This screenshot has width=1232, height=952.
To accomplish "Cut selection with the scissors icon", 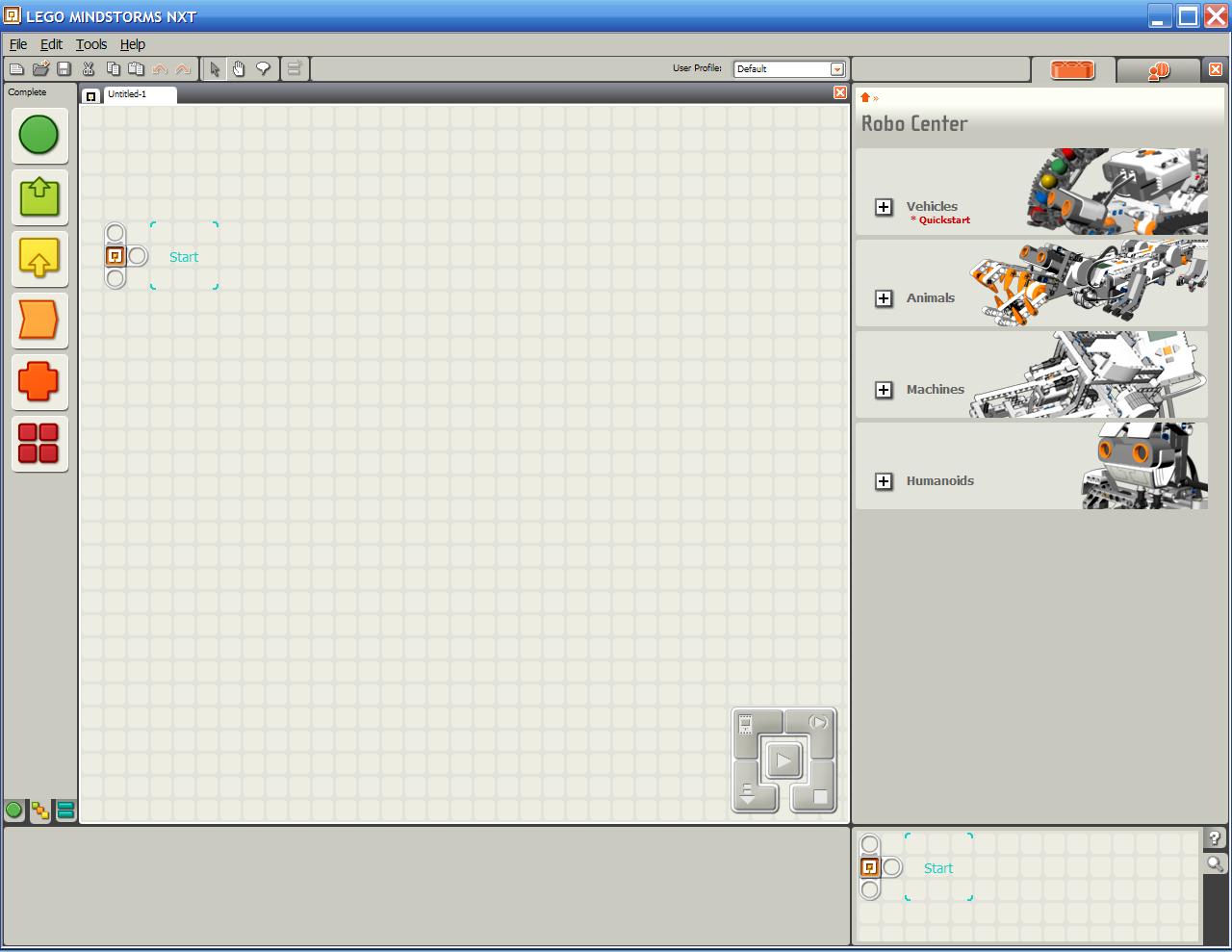I will 89,68.
